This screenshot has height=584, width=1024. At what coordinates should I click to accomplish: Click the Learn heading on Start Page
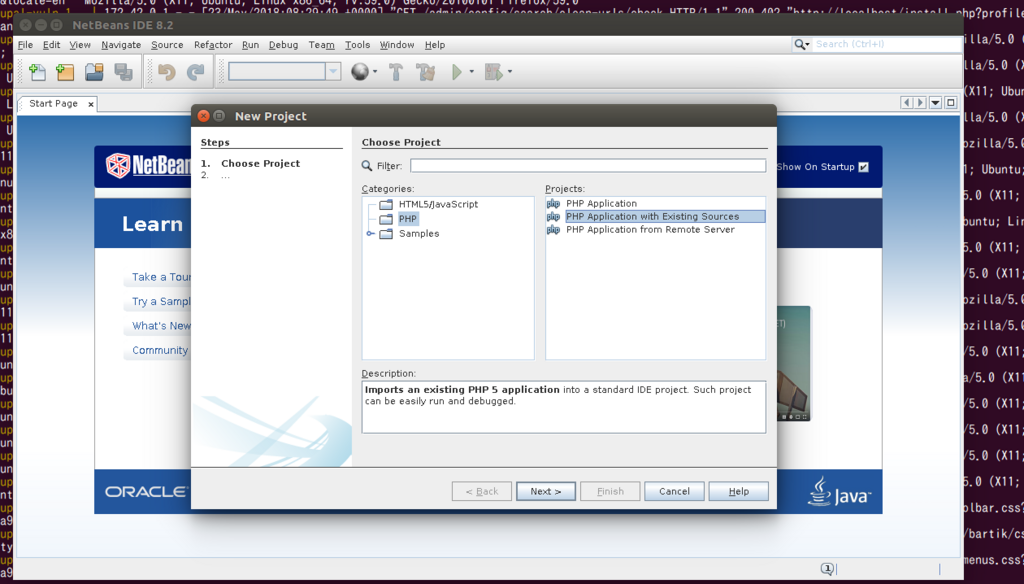pyautogui.click(x=152, y=224)
